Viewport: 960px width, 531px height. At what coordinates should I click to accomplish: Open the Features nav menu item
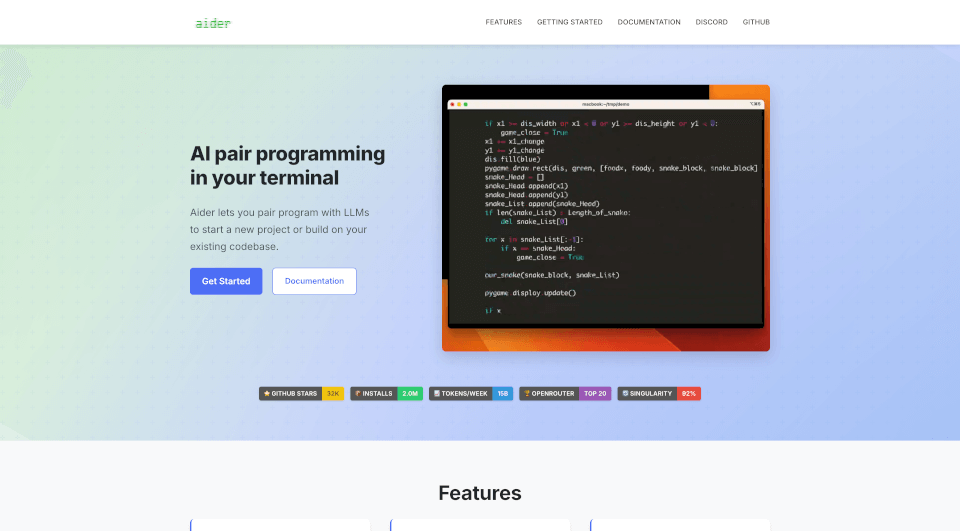(503, 22)
